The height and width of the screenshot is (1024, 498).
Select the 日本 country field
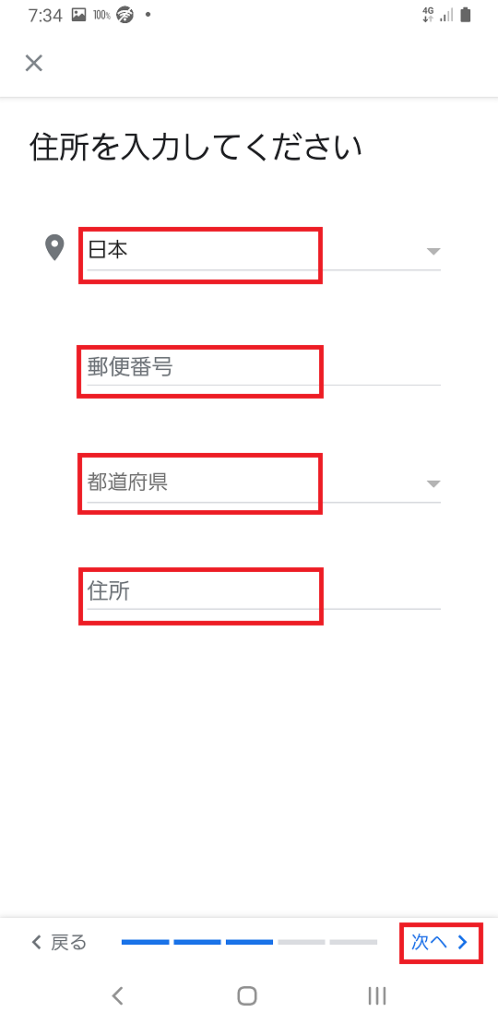[x=264, y=251]
